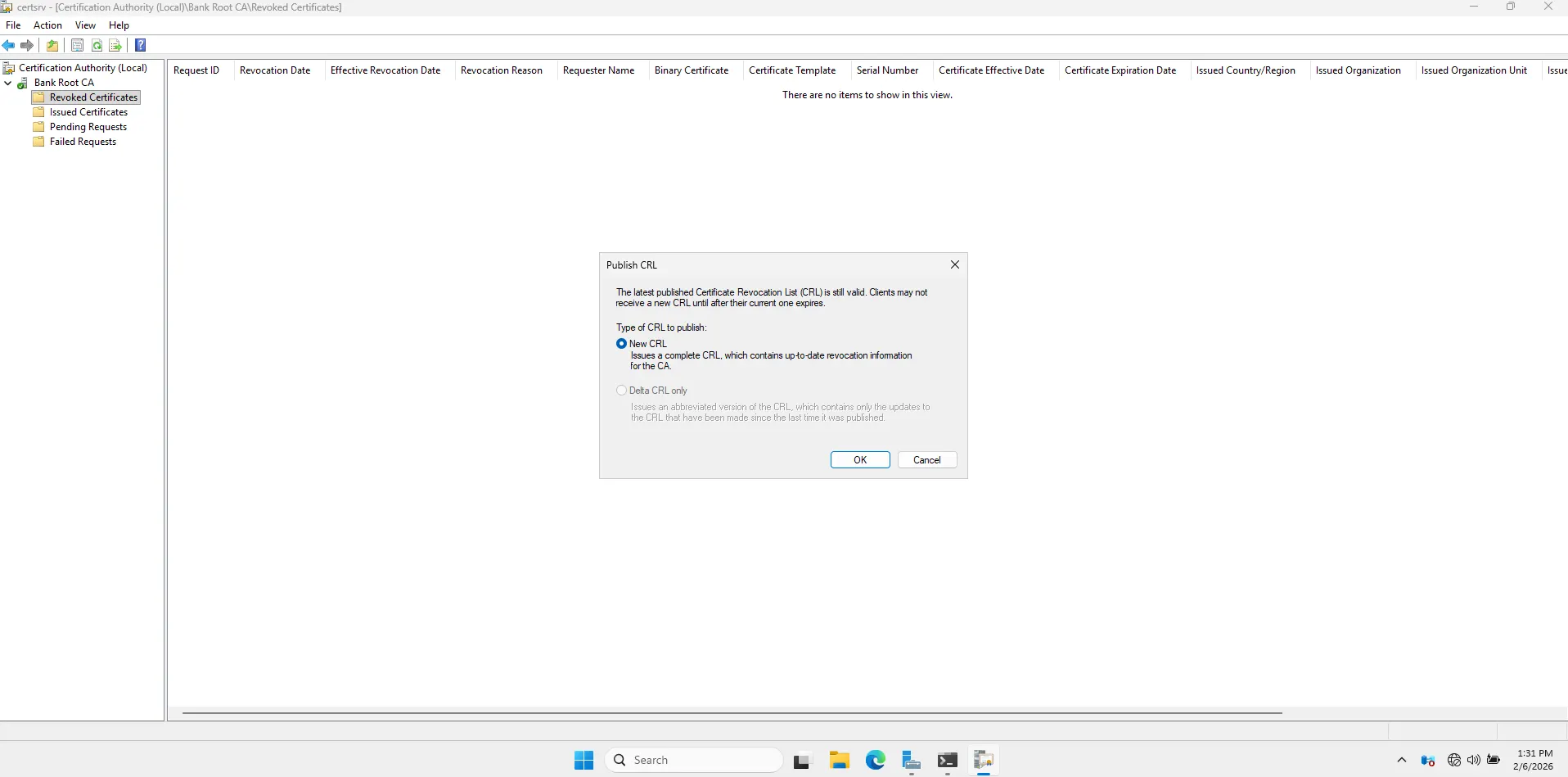The height and width of the screenshot is (777, 1568).
Task: Select the Delta CRL only radio button
Action: (622, 391)
